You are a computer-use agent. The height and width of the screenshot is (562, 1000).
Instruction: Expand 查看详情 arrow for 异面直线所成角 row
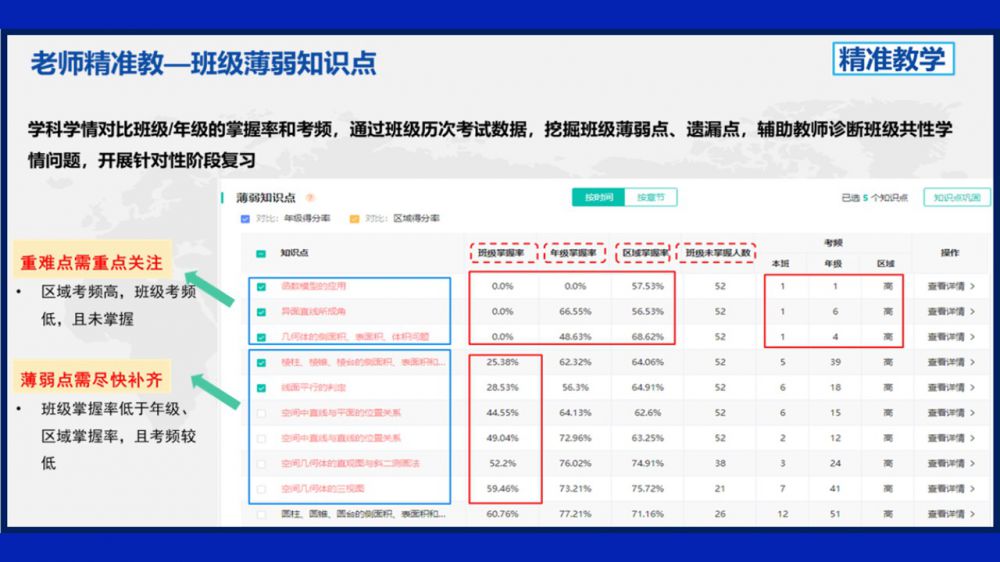point(973,311)
